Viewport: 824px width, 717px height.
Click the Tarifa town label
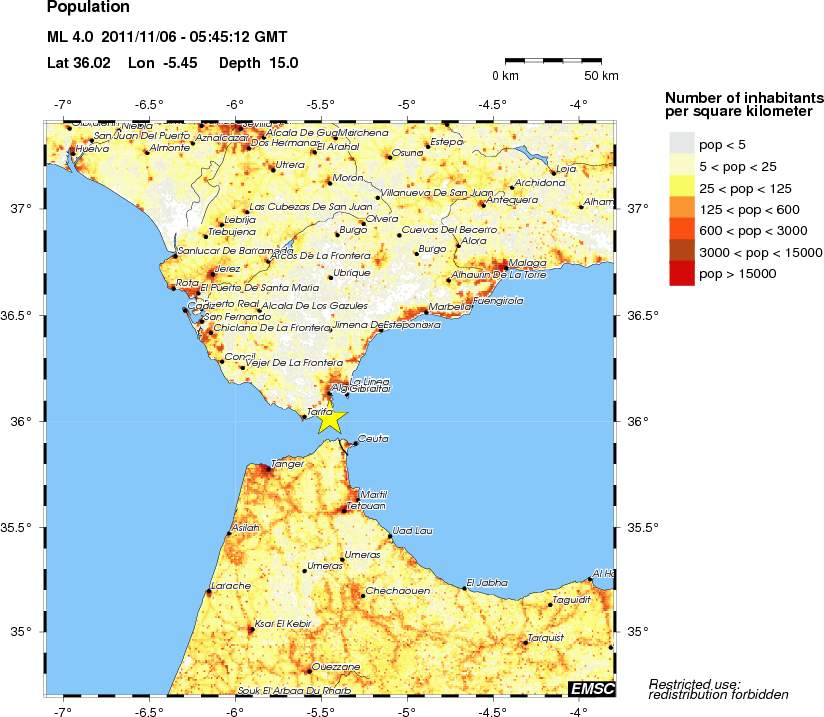tap(319, 411)
